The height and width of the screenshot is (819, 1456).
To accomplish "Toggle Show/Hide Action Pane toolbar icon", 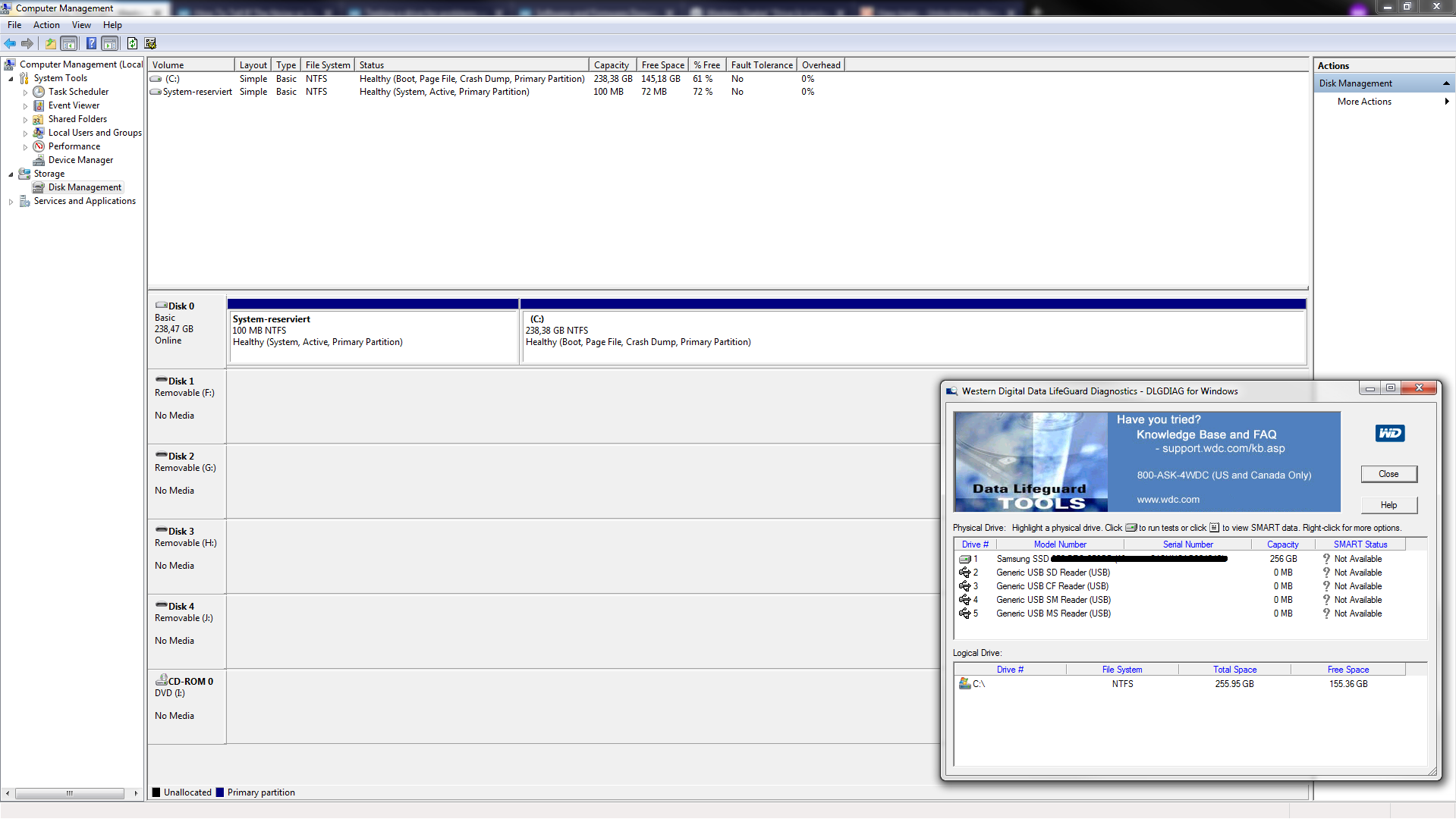I will click(x=110, y=43).
